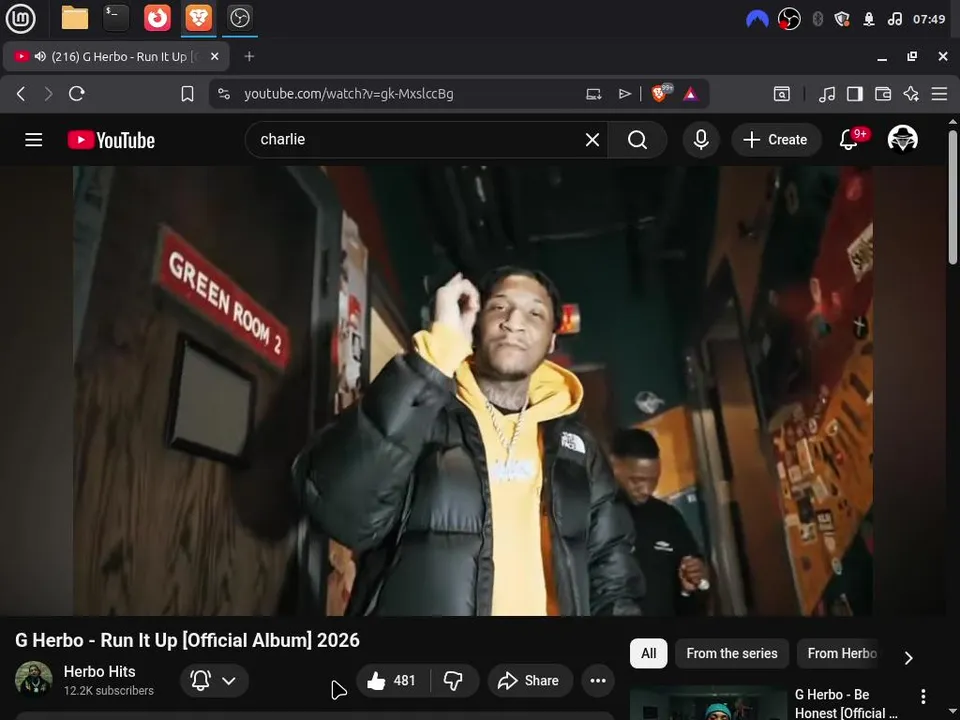Click the video player to pause
The height and width of the screenshot is (720, 960).
tap(473, 391)
